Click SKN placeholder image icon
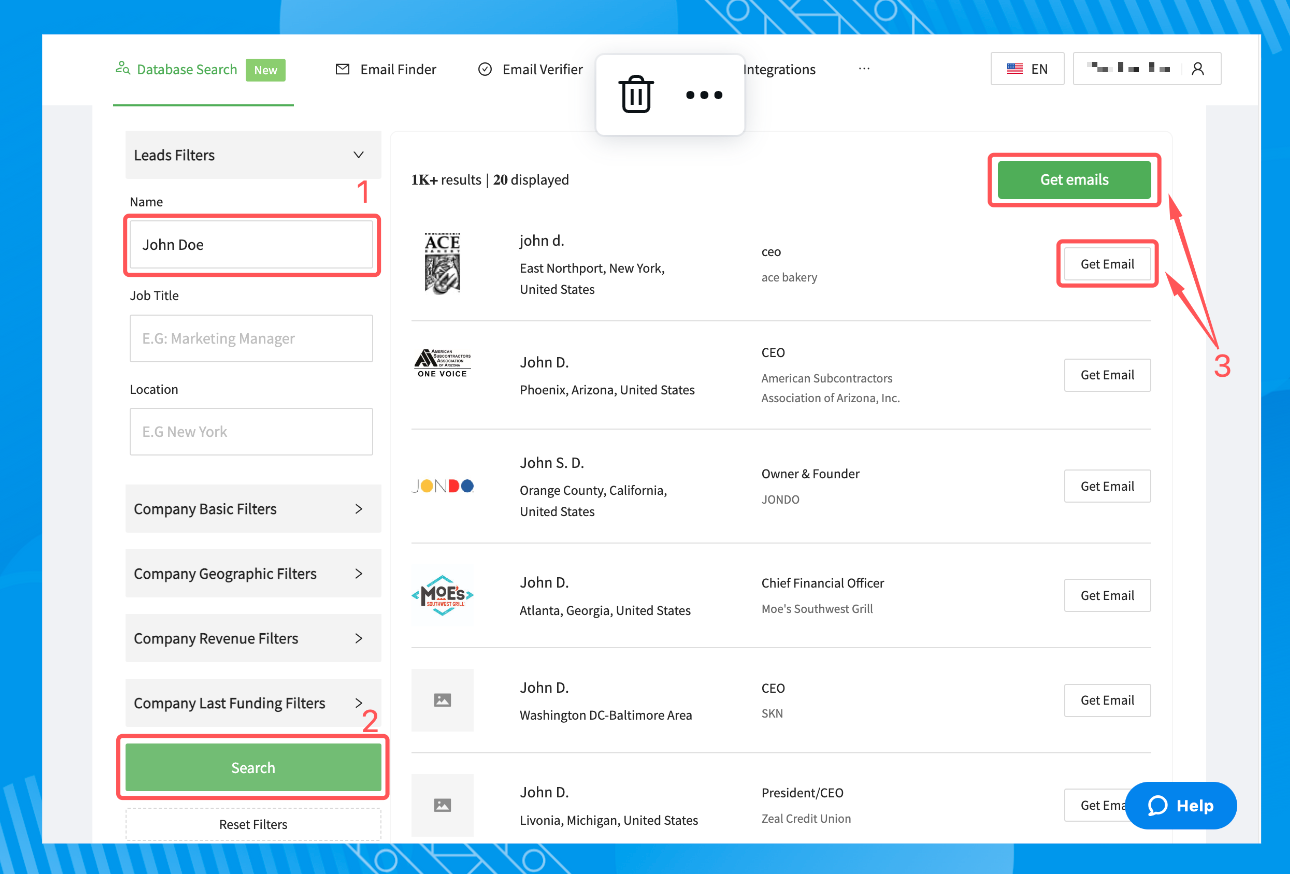This screenshot has width=1290, height=874. click(442, 700)
